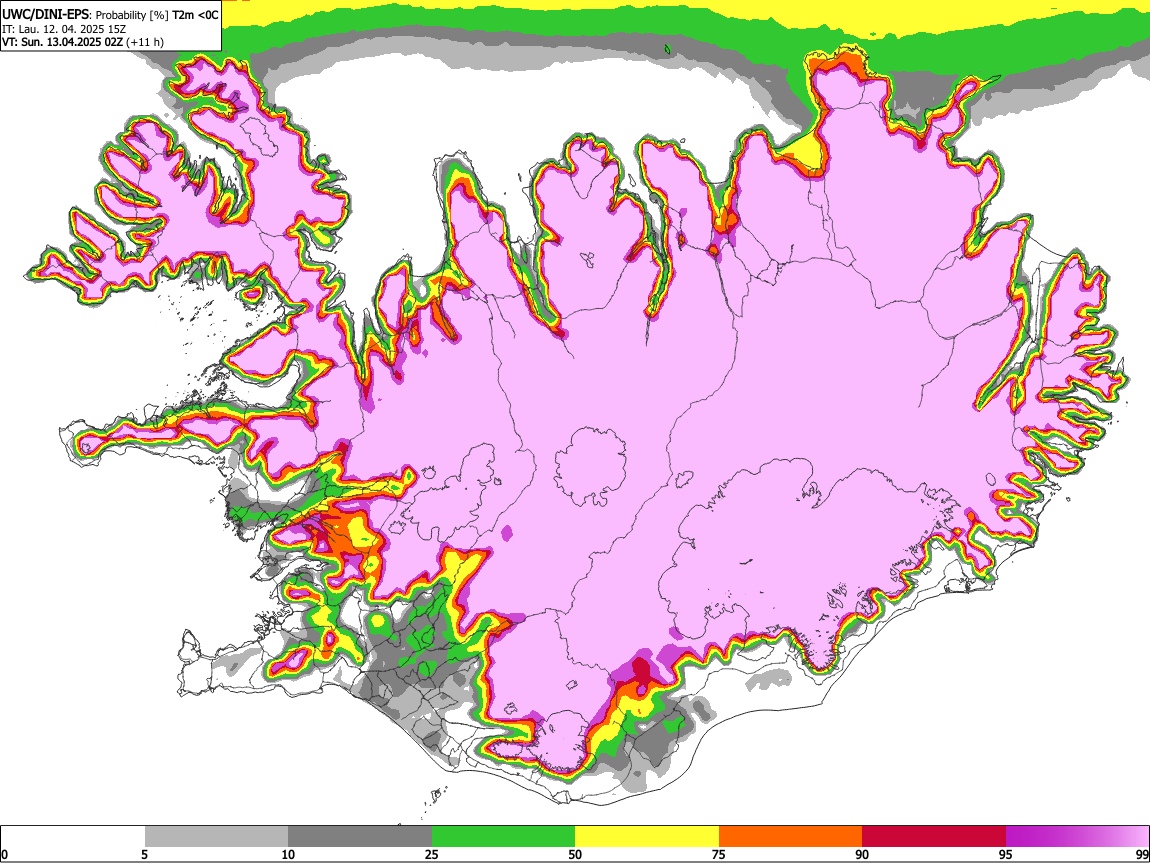Click the dark gray 10-25% legend swatch
1150x863 pixels.
click(360, 836)
